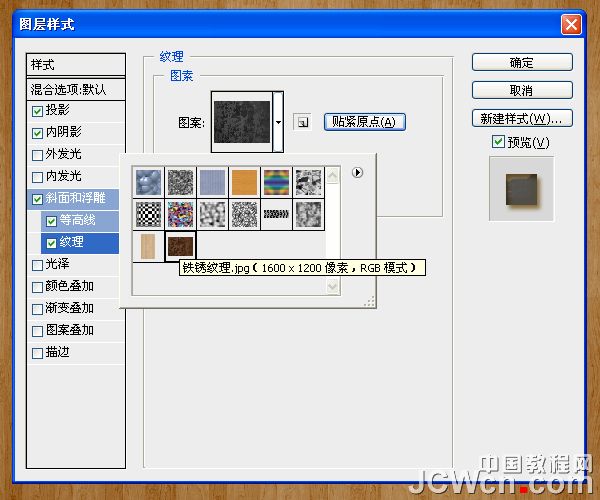Viewport: 600px width, 500px height.
Task: Toggle the 纹理 texture checkbox
Action: pos(51,243)
